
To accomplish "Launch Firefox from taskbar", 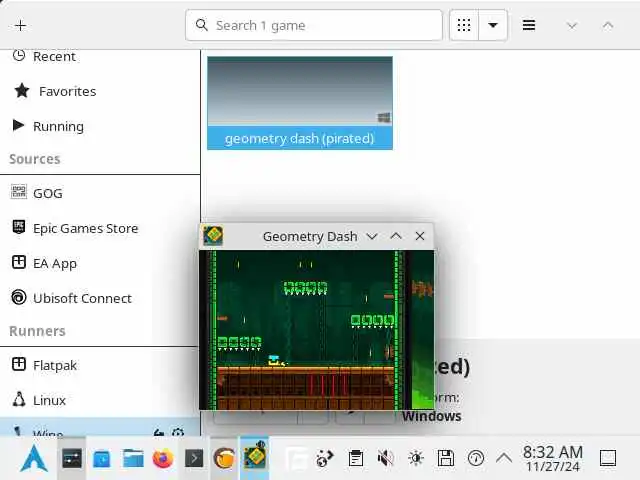I will (163, 458).
